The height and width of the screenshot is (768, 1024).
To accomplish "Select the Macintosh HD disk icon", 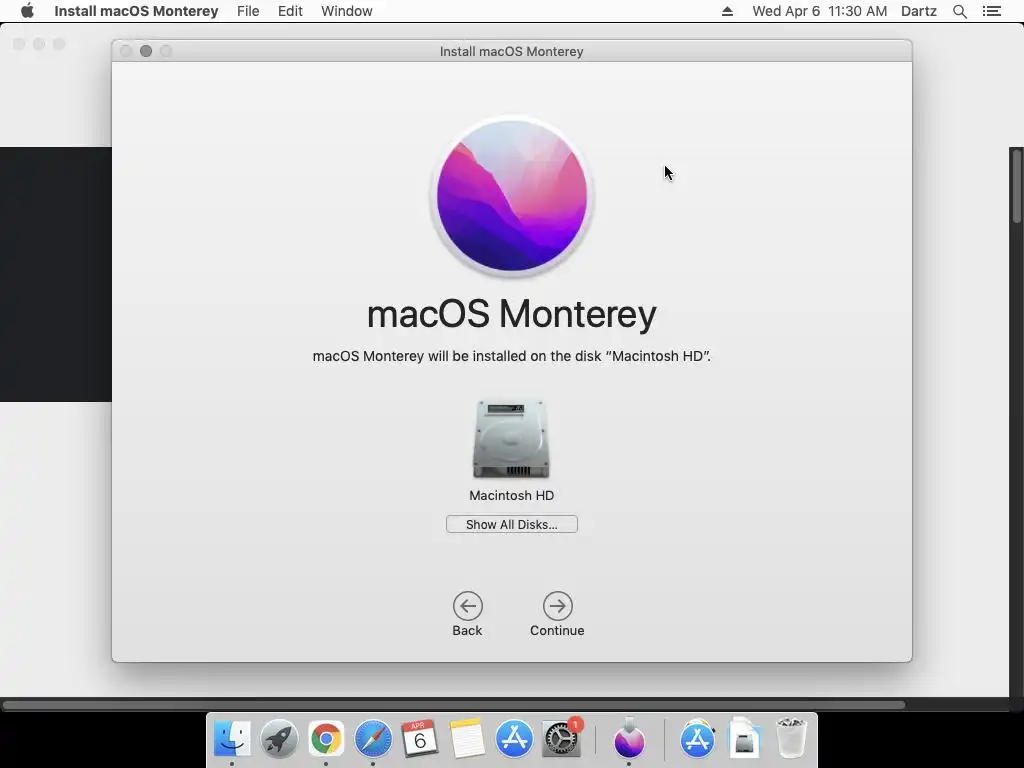I will 511,440.
